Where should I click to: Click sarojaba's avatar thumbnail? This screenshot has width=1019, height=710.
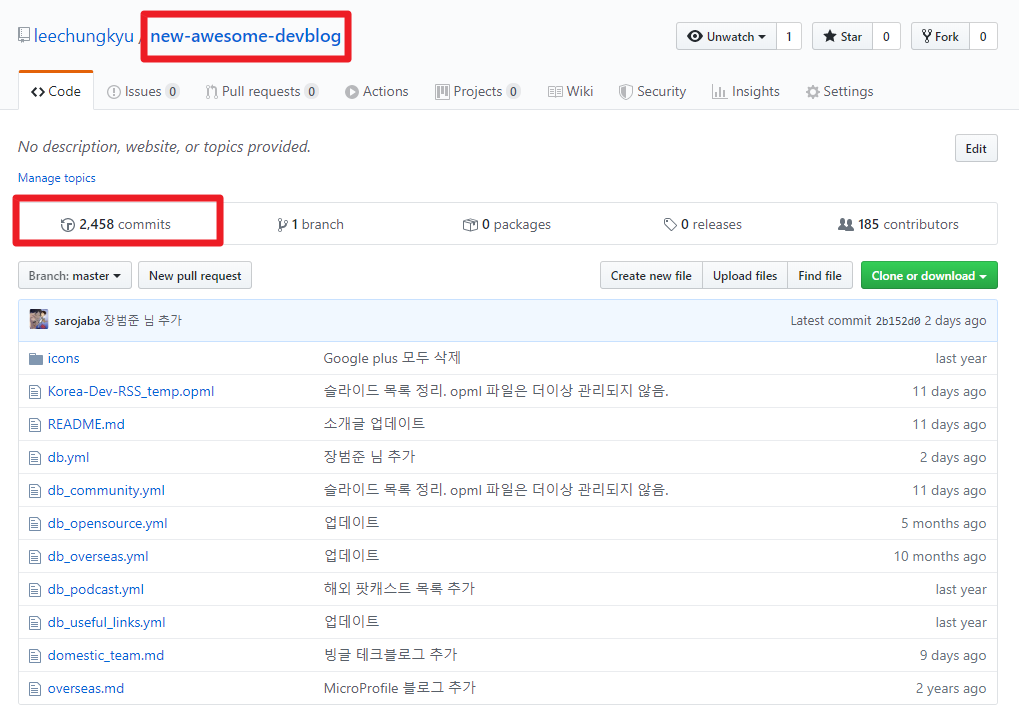click(x=37, y=319)
